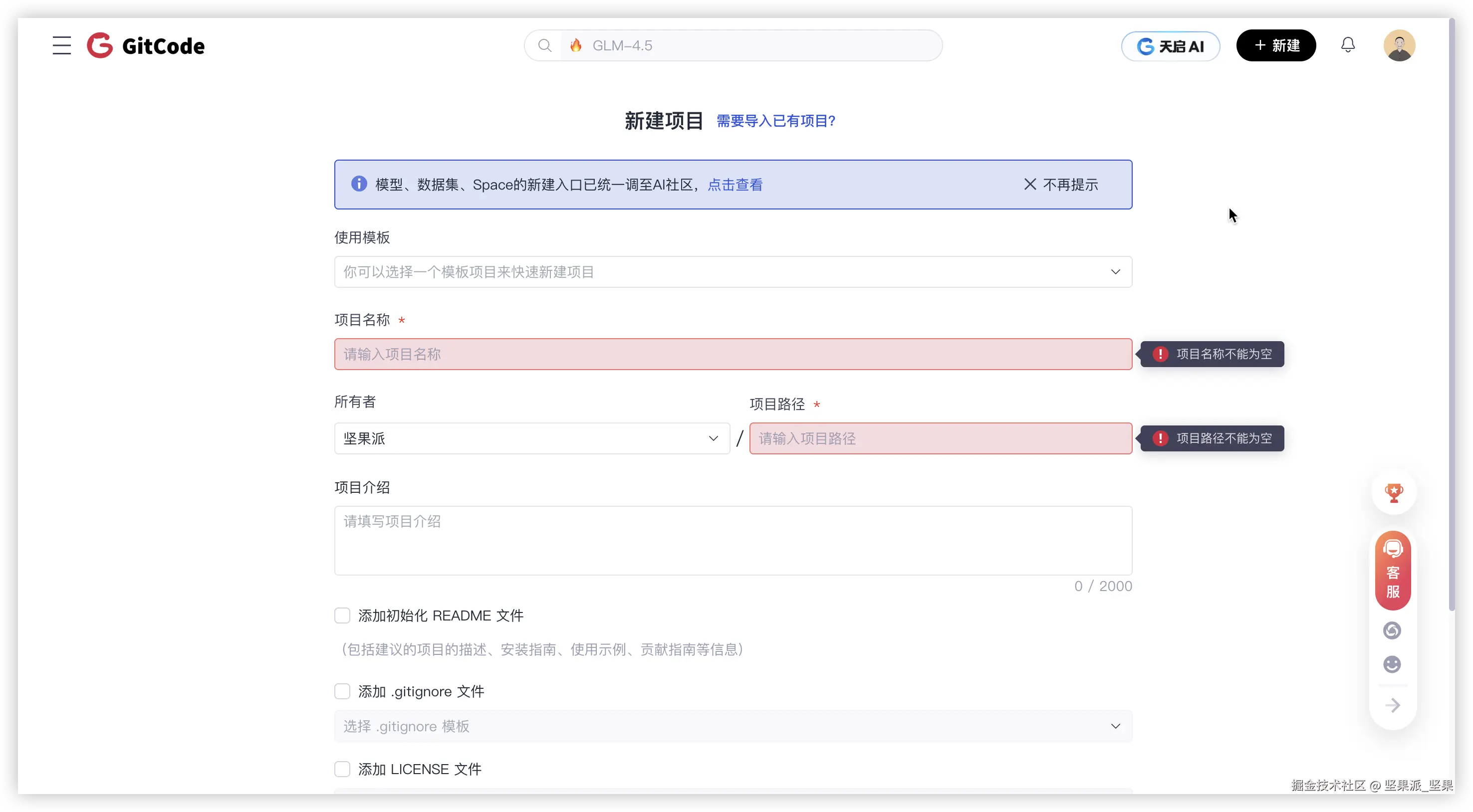Viewport: 1473px width, 812px height.
Task: Enable 添加初始化 README 文件 checkbox
Action: (342, 615)
